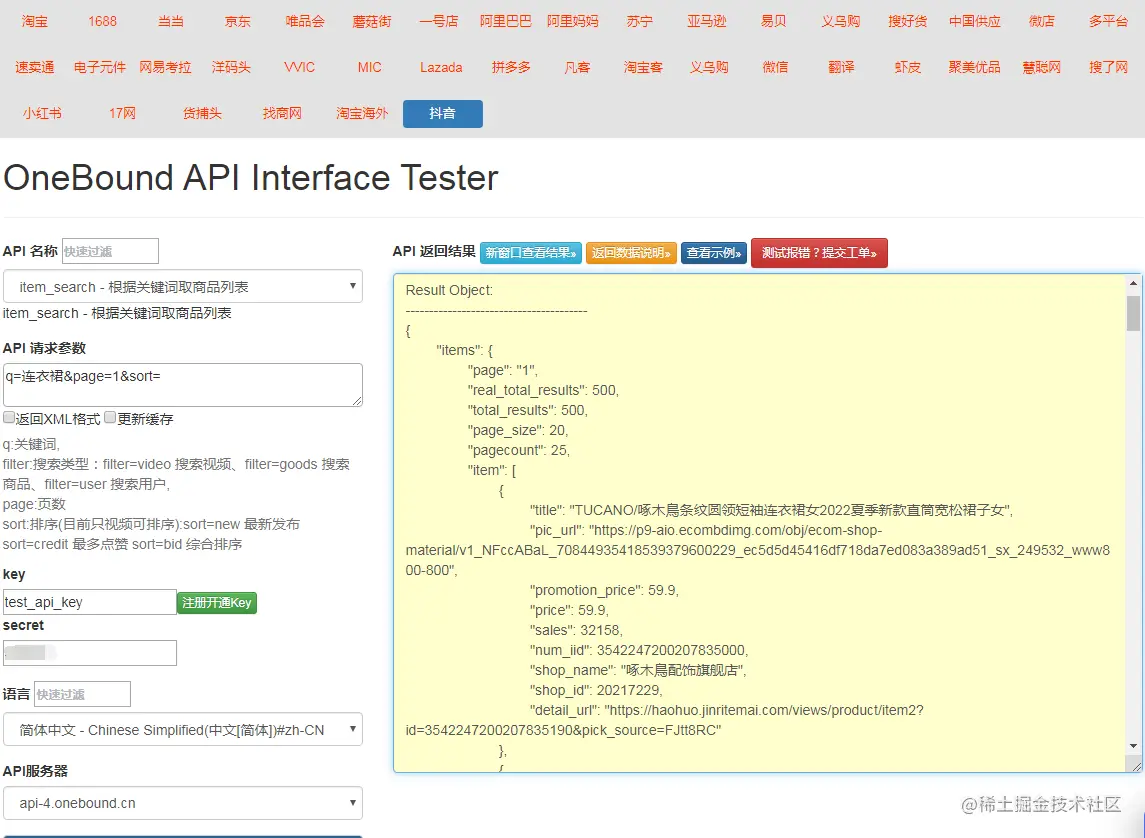Click the result panel scrollbar thumb
This screenshot has height=838, width=1145.
coord(1133,313)
